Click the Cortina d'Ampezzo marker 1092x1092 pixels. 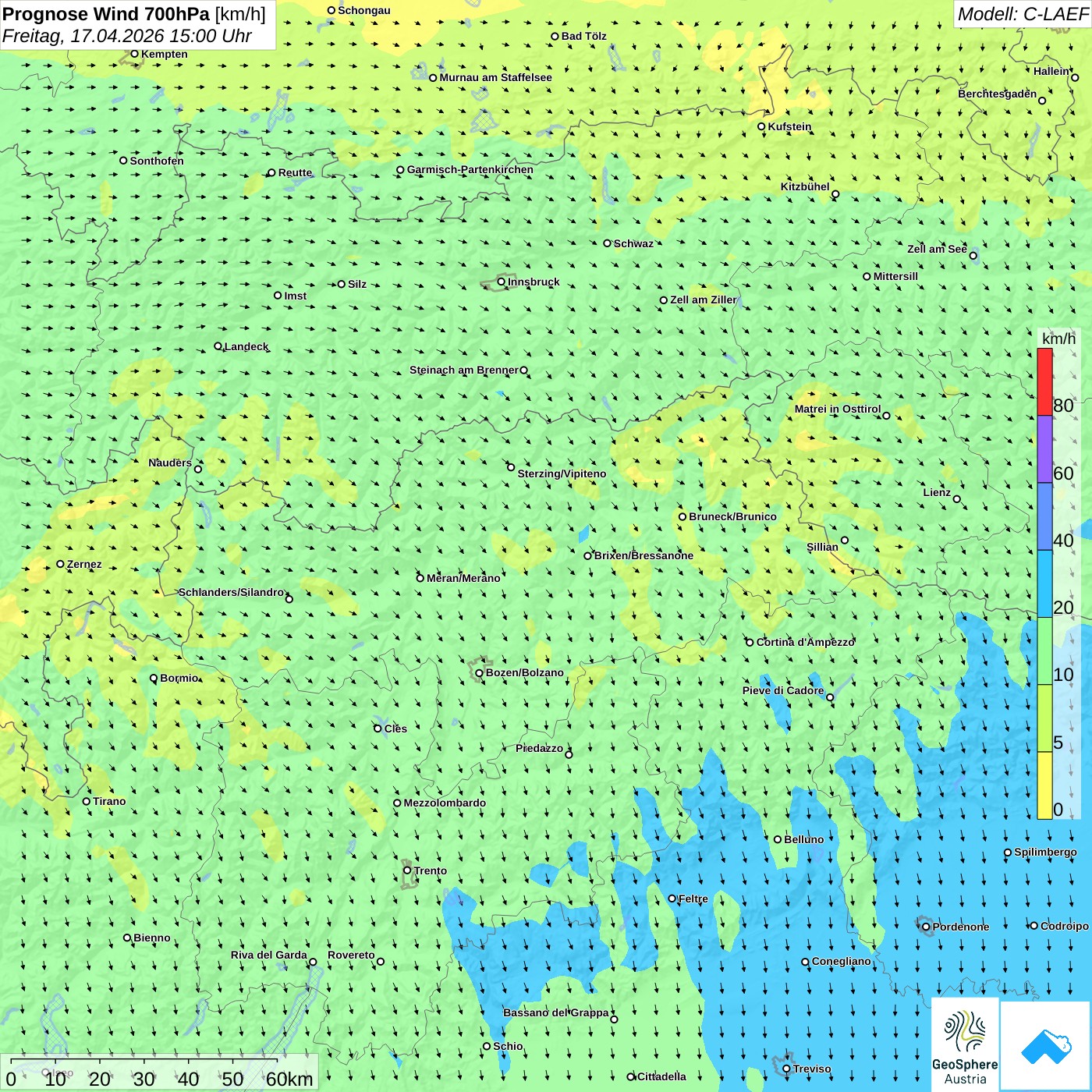[750, 642]
